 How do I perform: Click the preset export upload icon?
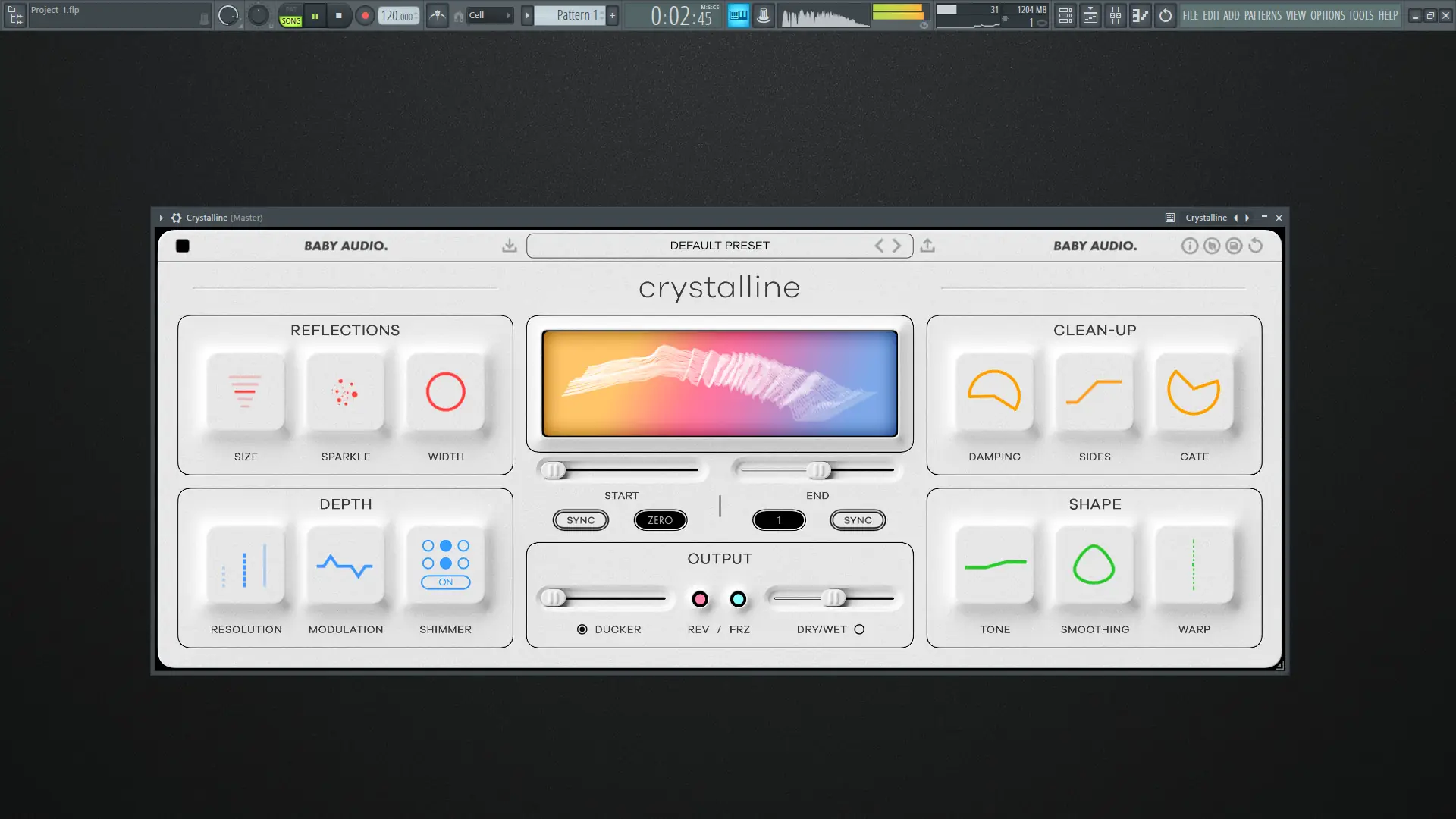[927, 246]
